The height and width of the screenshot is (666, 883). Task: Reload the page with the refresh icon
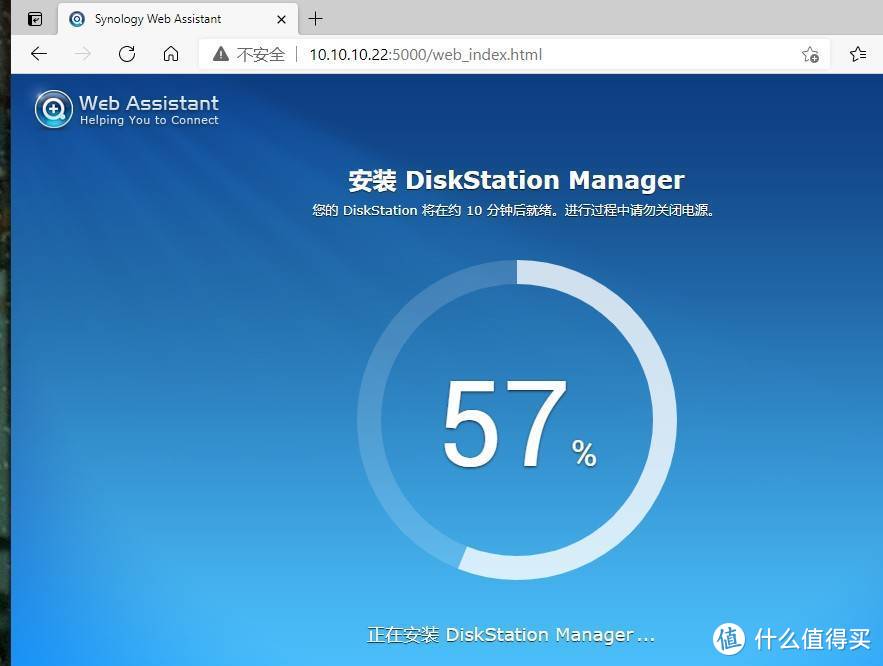click(x=127, y=54)
